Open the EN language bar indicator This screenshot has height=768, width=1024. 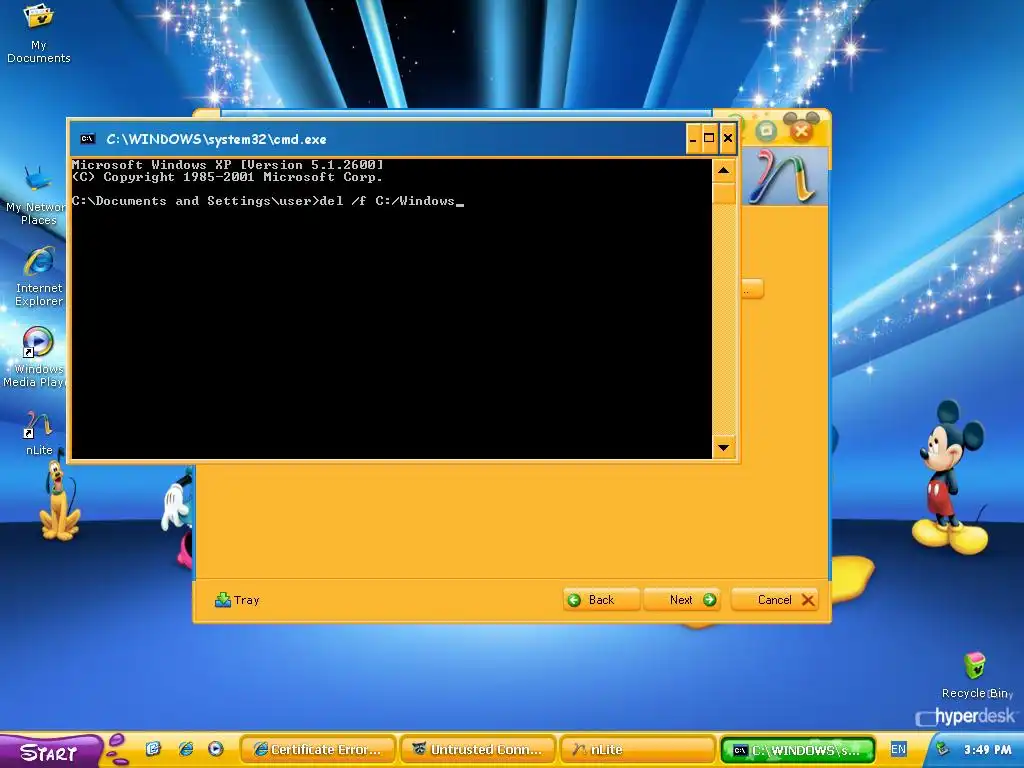(x=898, y=749)
